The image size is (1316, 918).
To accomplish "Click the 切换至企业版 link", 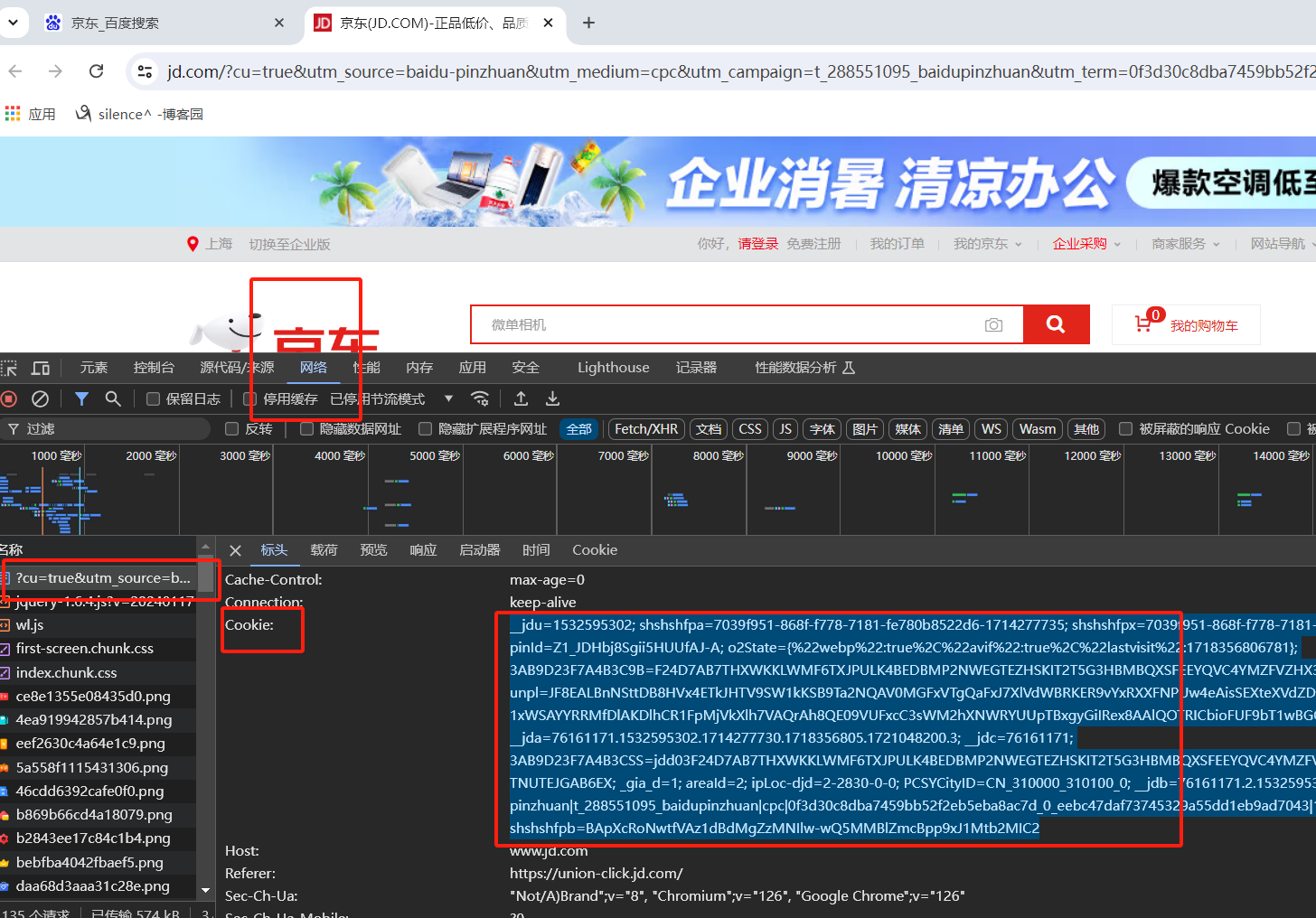I will click(290, 244).
